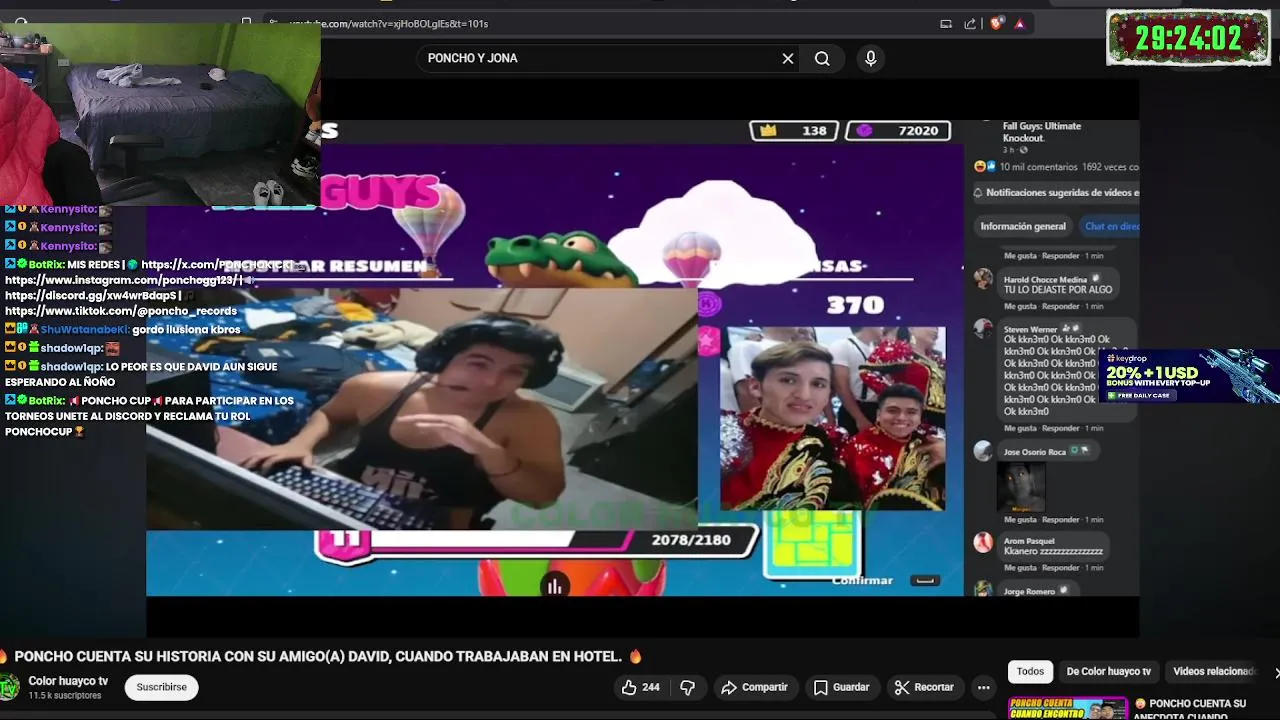Click the Compartir share button
The image size is (1280, 720).
click(x=755, y=687)
